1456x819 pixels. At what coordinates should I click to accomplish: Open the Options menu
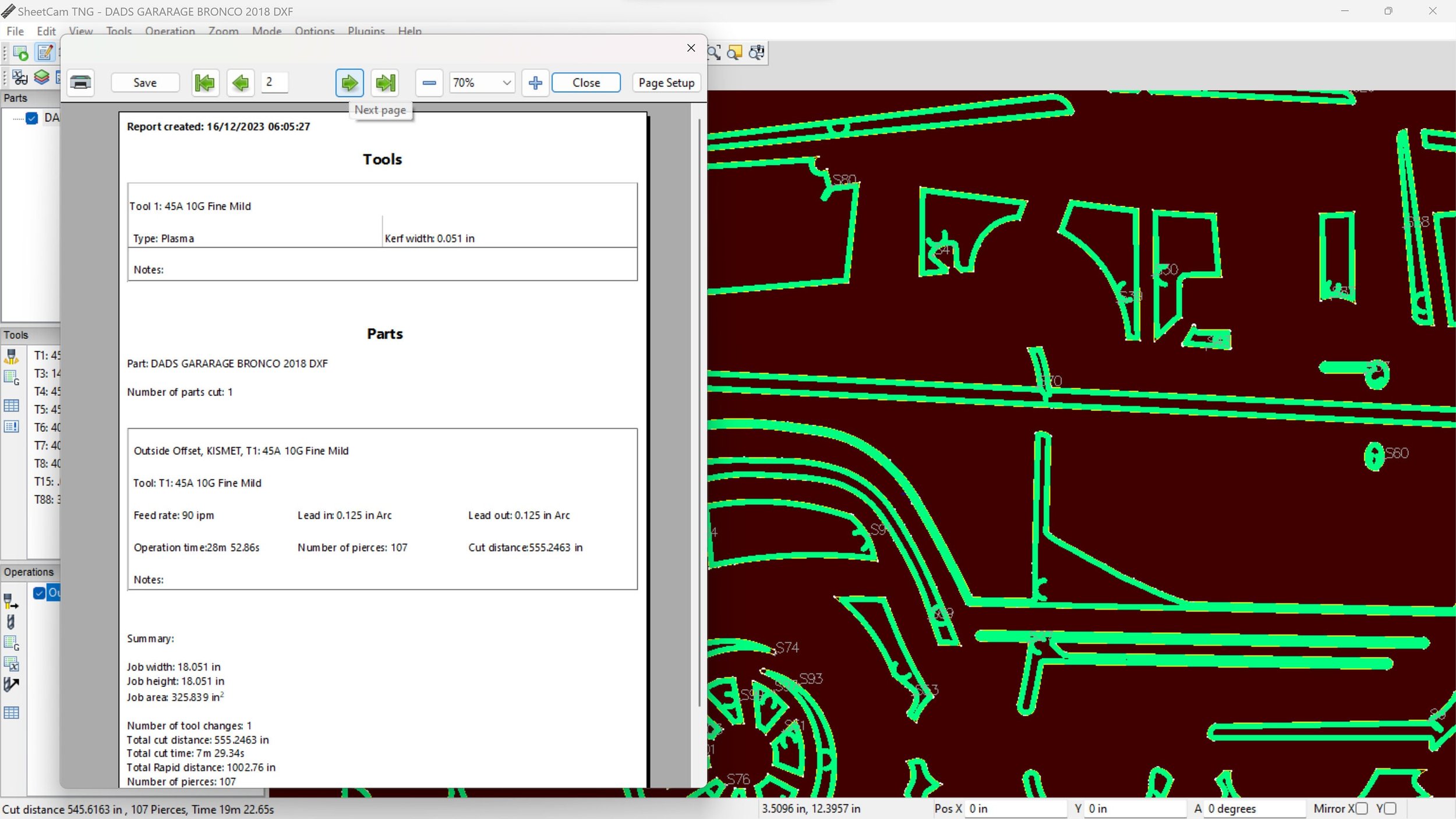click(314, 31)
